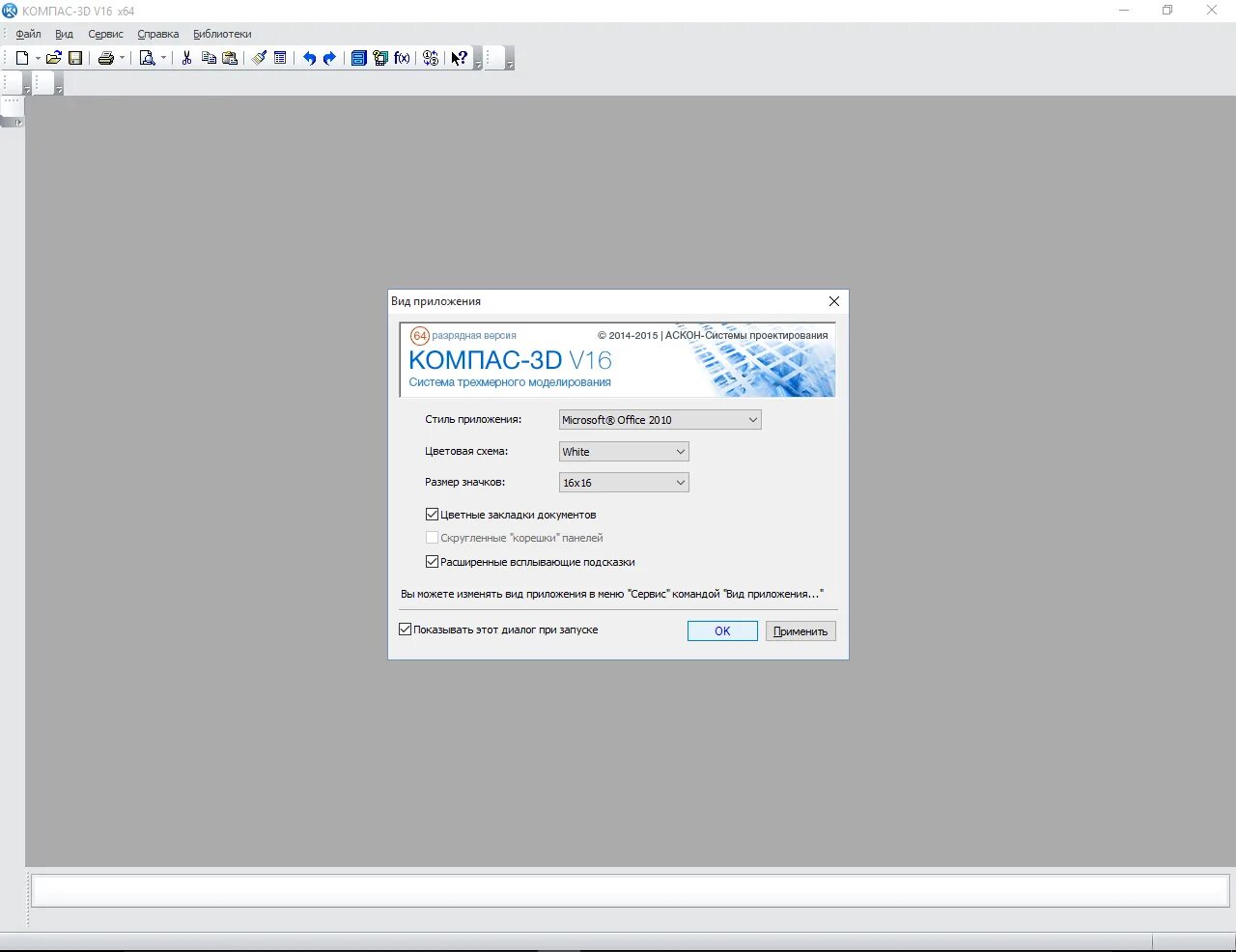
Task: Copy using the two-pages icon
Action: [x=209, y=58]
